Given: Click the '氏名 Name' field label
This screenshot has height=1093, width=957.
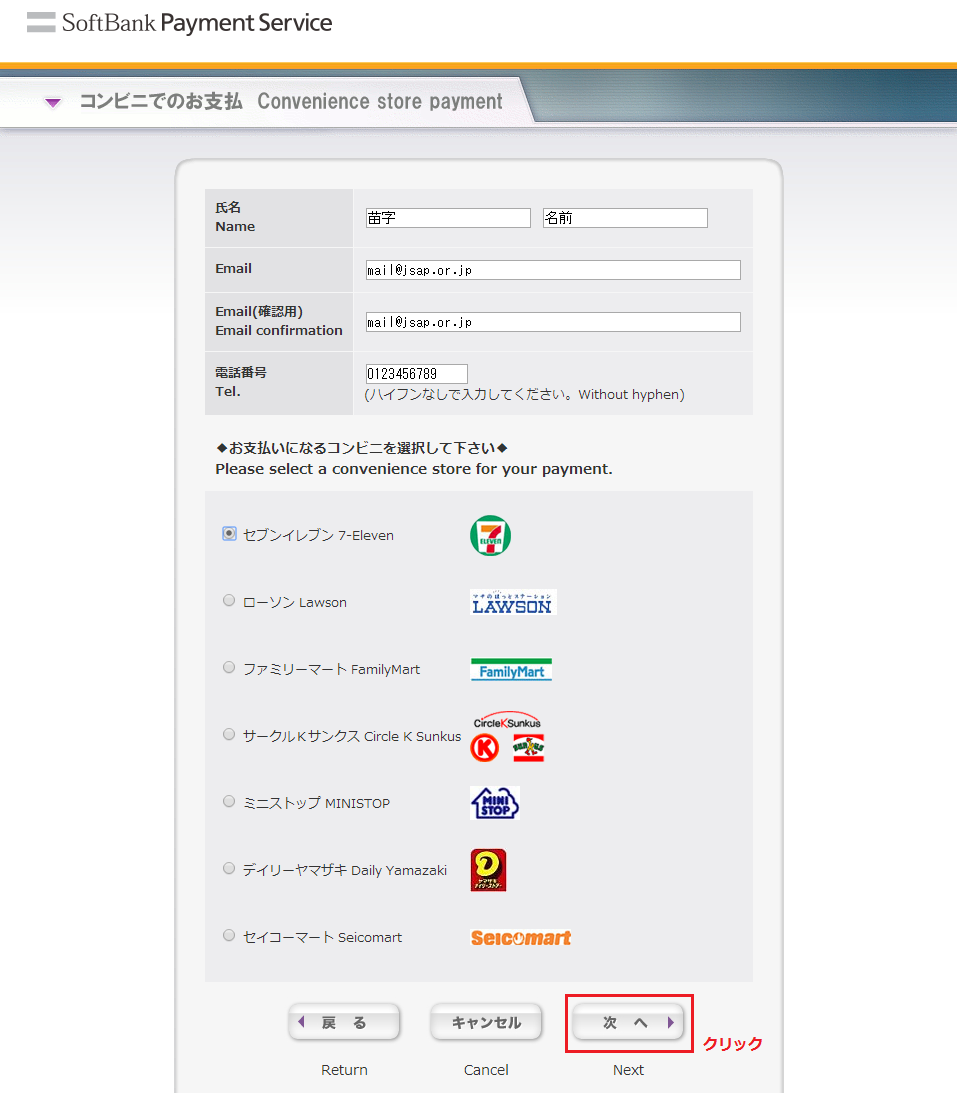Looking at the screenshot, I should click(x=236, y=217).
